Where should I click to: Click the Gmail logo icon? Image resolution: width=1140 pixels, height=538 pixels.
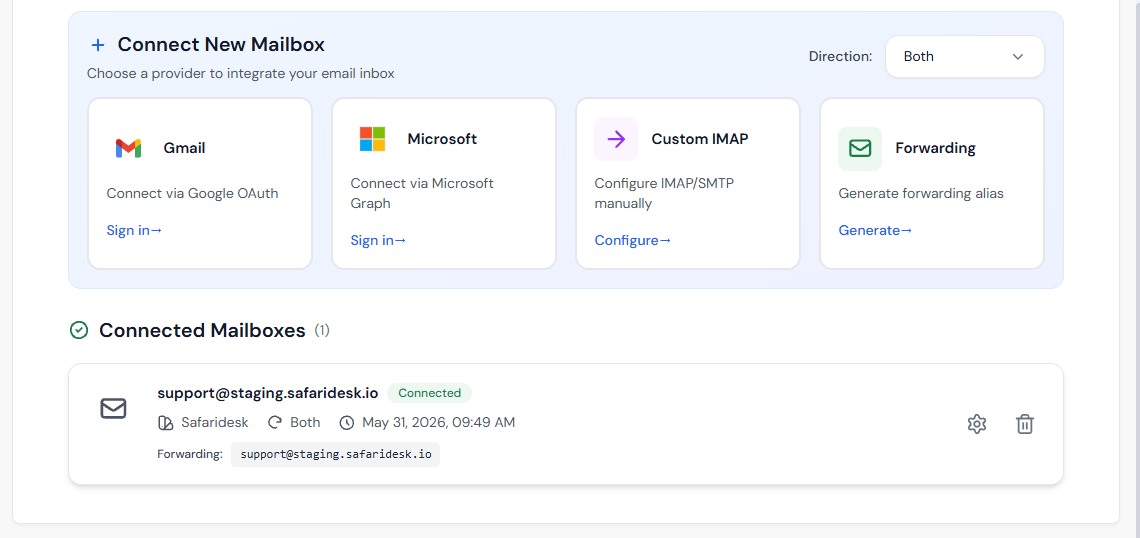pyautogui.click(x=128, y=148)
